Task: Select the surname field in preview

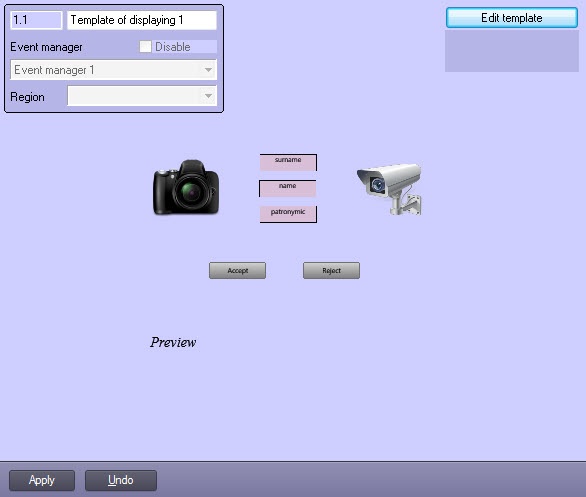Action: click(x=288, y=163)
